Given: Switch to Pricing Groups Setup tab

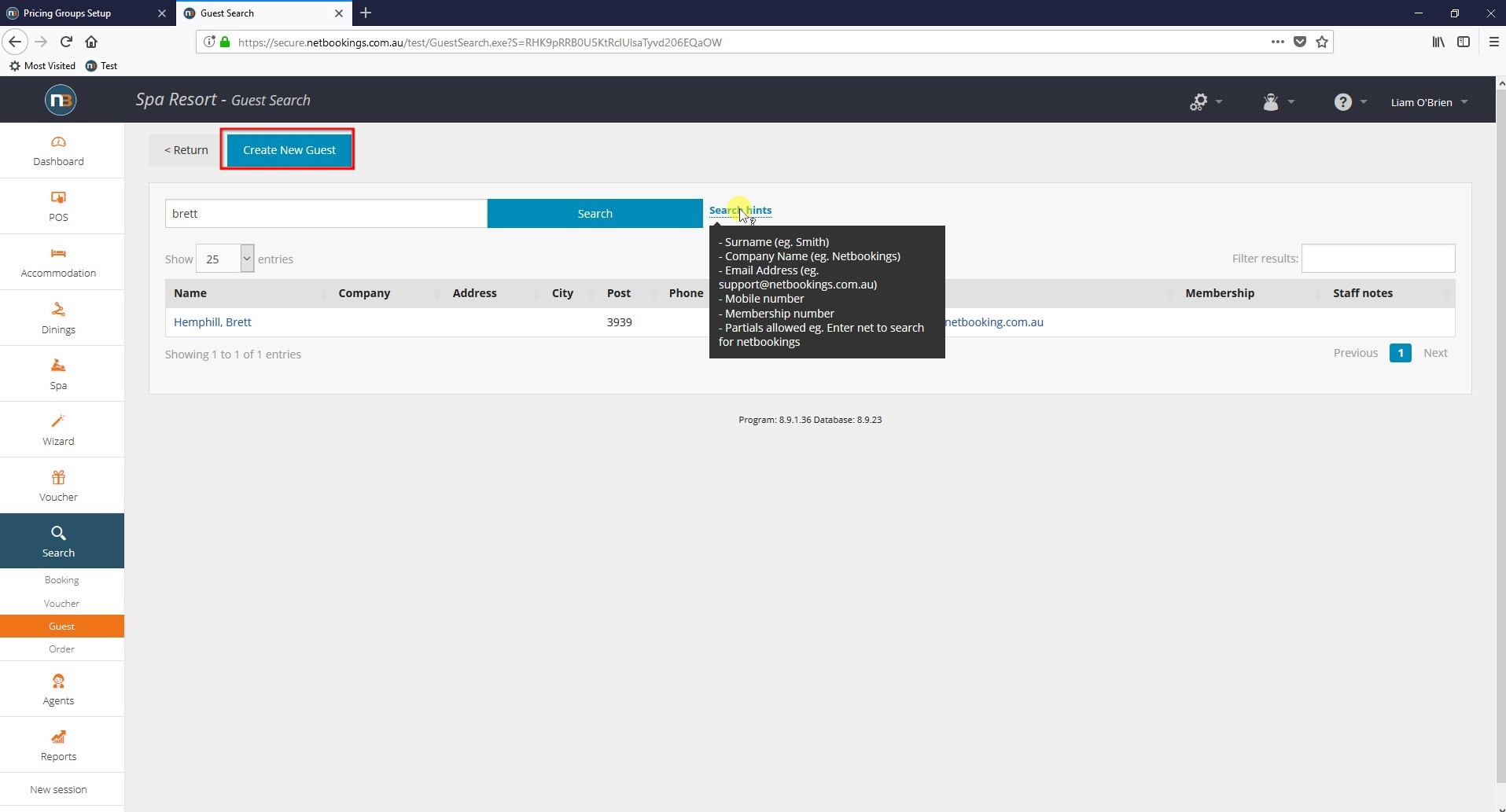Looking at the screenshot, I should pyautogui.click(x=87, y=13).
